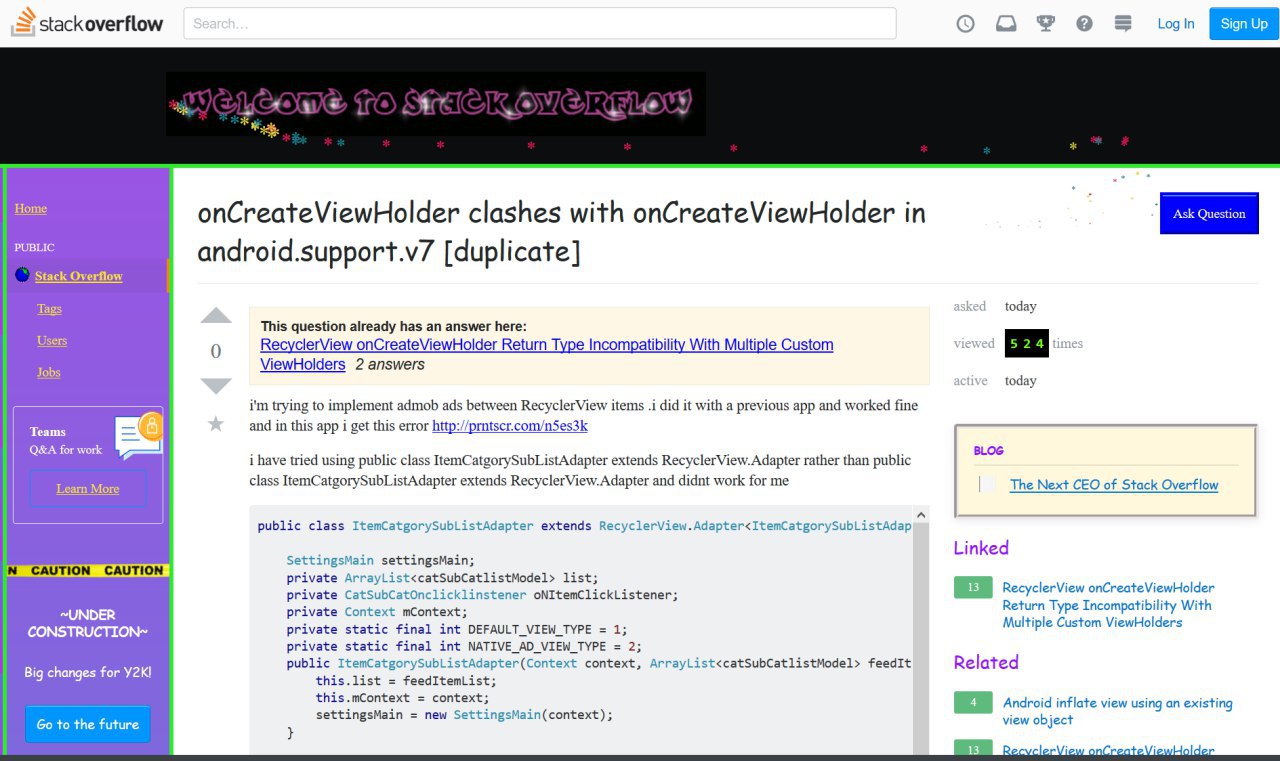Screen dimensions: 1280x761
Task: Click the code block vertical scrollbar
Action: pos(921,640)
